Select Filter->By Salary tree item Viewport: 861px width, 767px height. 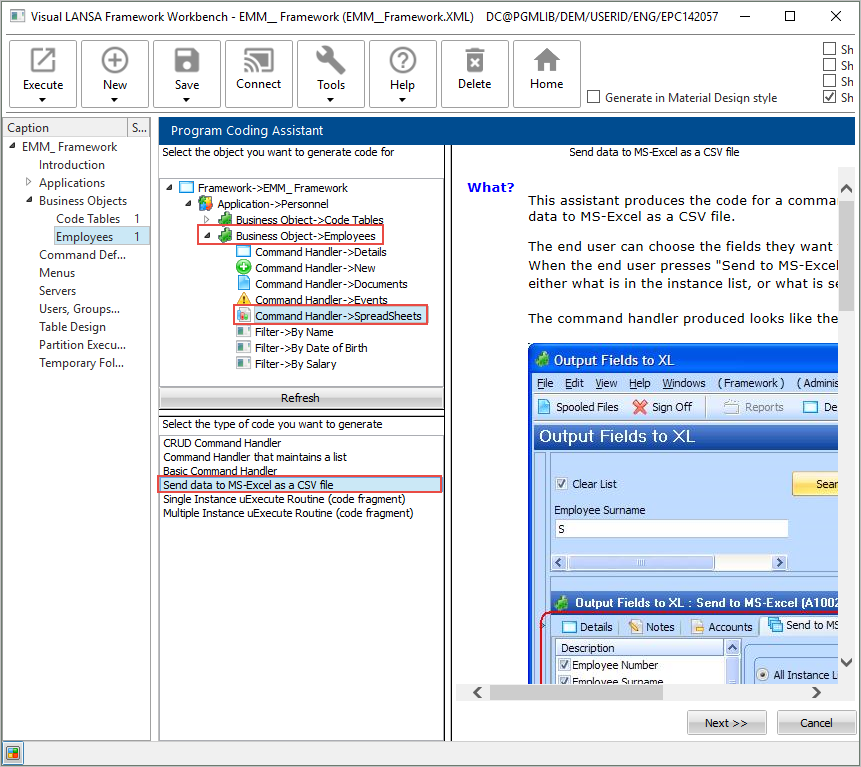(295, 364)
